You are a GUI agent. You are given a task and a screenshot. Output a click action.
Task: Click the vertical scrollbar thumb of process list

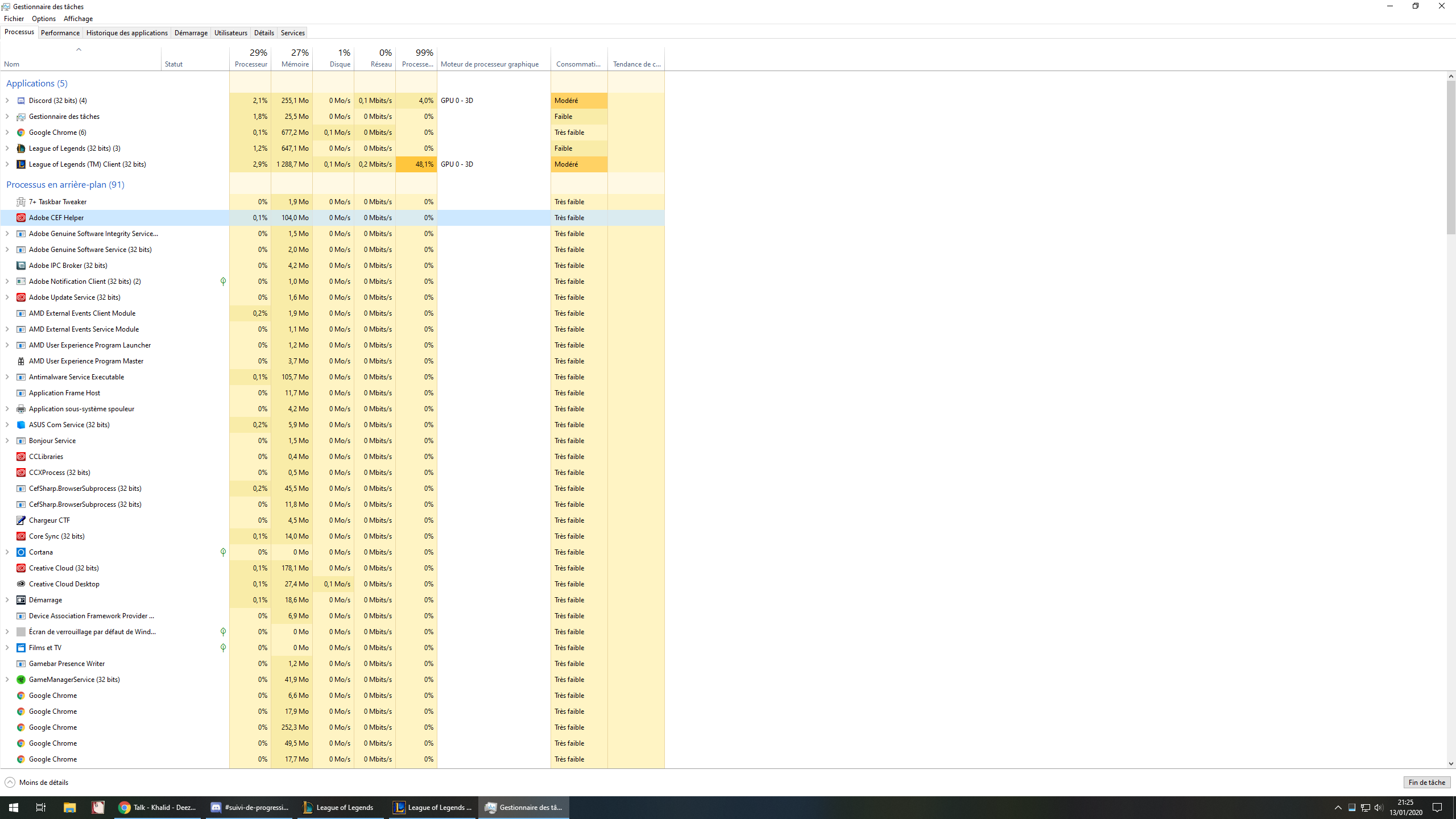(1451, 157)
